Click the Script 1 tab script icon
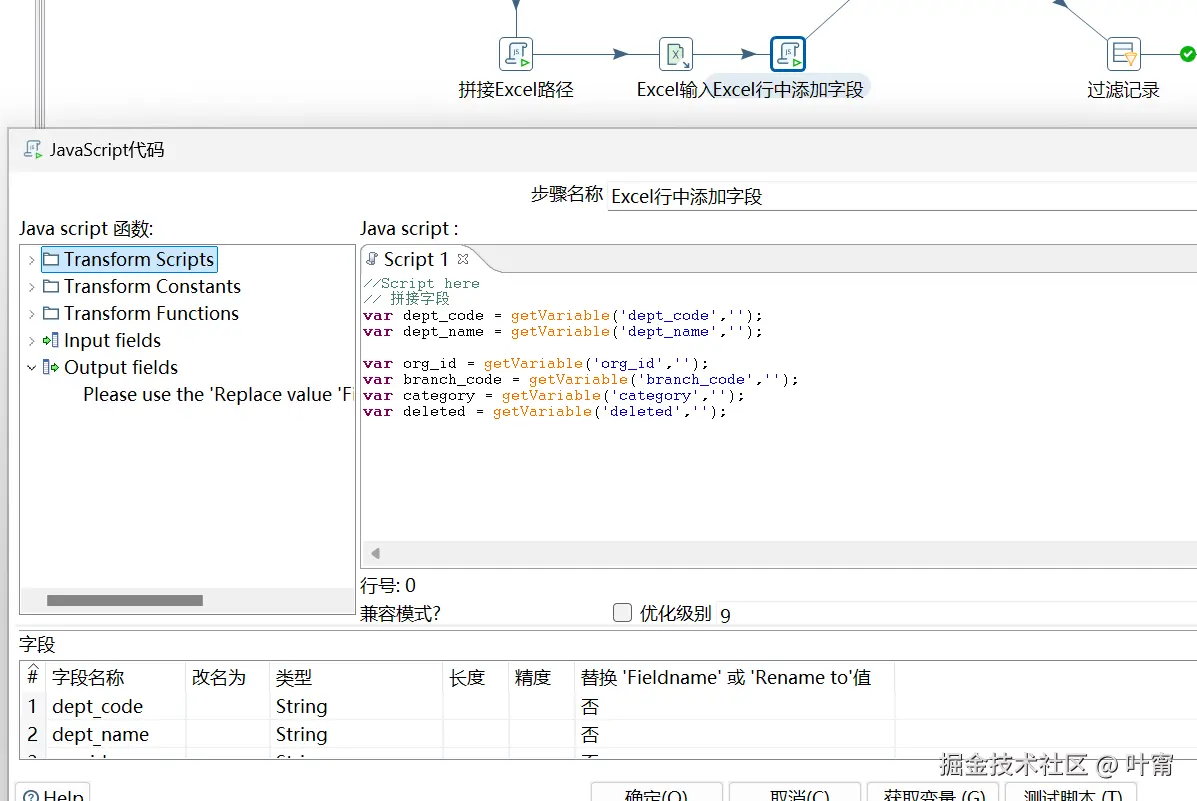 pyautogui.click(x=372, y=259)
